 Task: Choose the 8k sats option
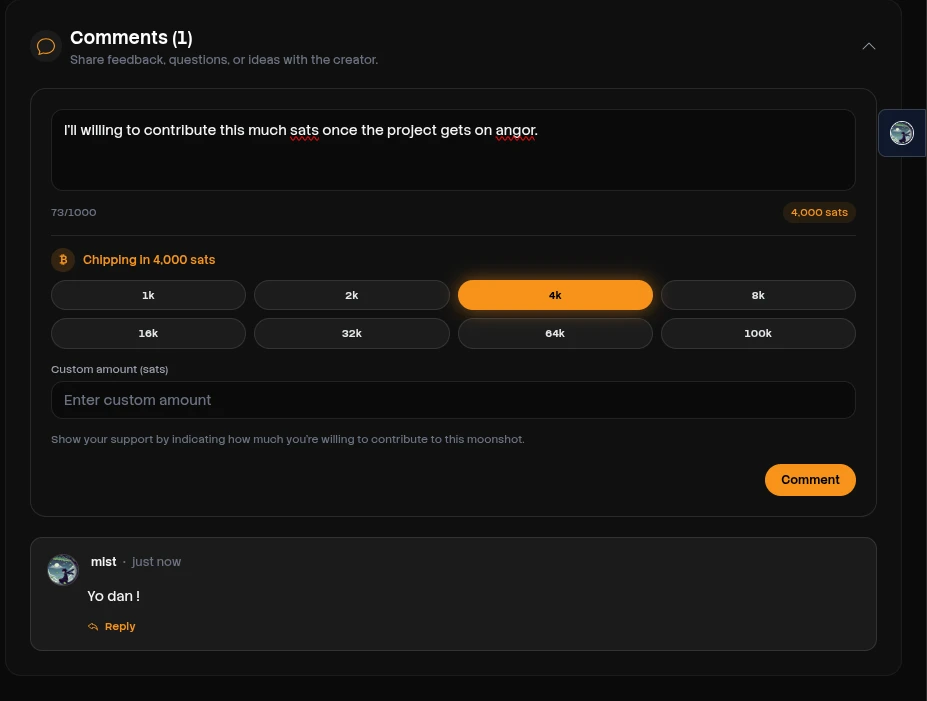[x=758, y=295]
